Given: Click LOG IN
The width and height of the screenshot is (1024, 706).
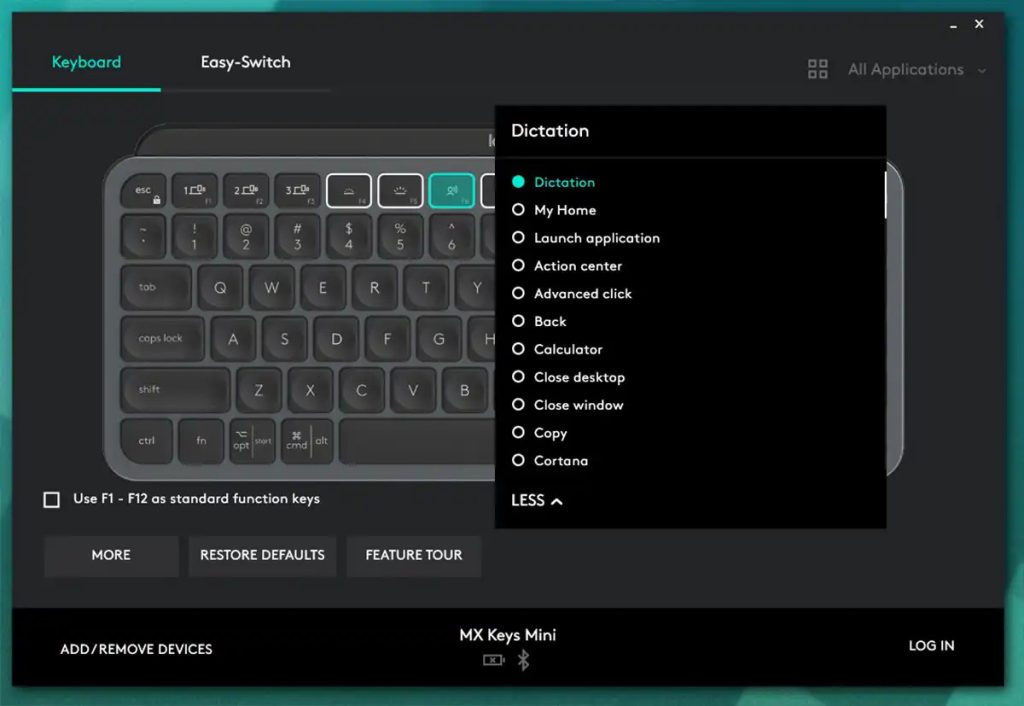Looking at the screenshot, I should pos(931,646).
